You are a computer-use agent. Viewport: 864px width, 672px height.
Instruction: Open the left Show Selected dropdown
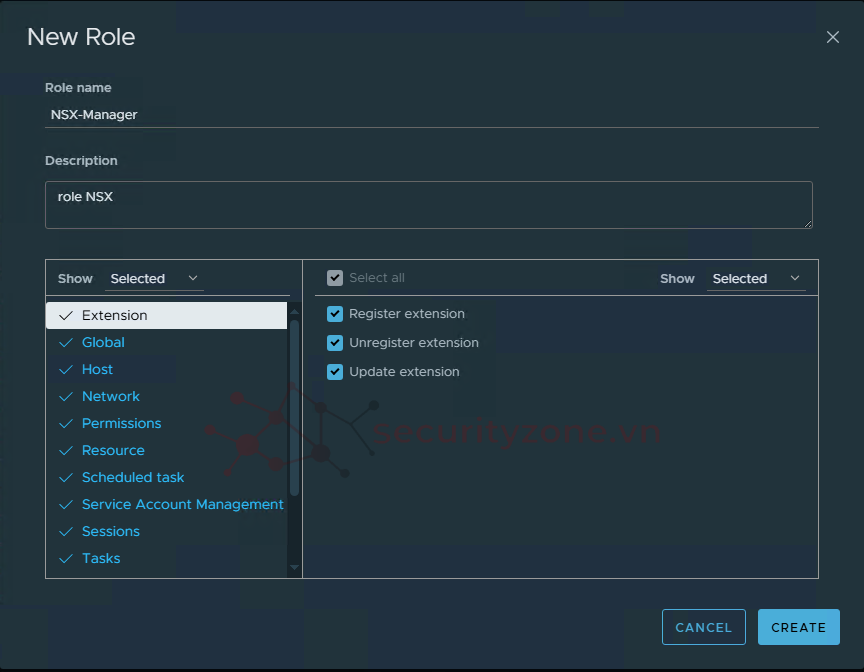[x=154, y=279]
